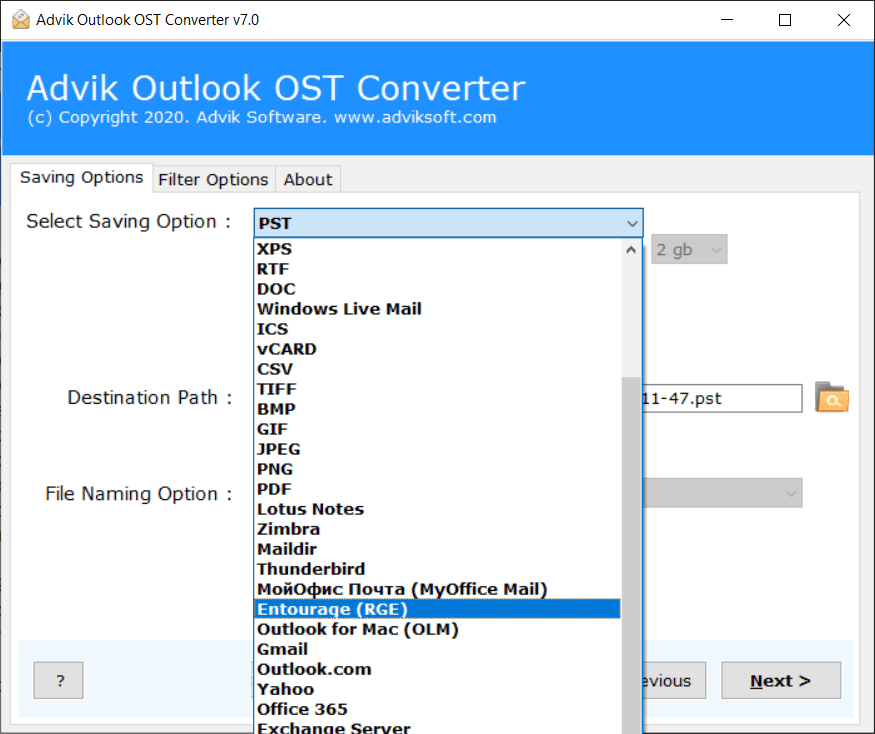Select Exchange Server at the list bottom
Viewport: 875px width, 734px height.
click(438, 727)
